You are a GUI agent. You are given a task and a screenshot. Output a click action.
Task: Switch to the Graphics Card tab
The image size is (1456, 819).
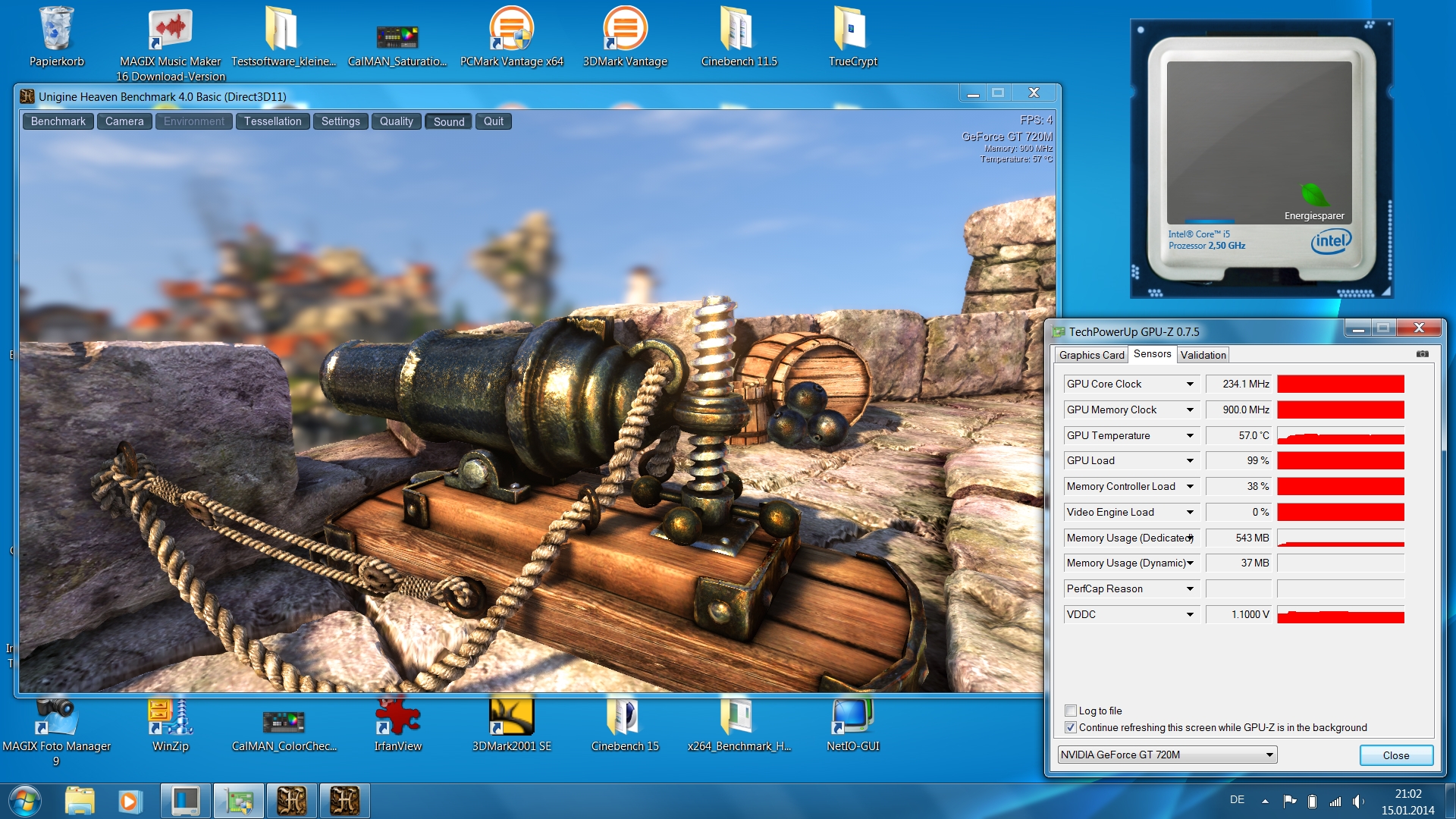click(x=1091, y=355)
